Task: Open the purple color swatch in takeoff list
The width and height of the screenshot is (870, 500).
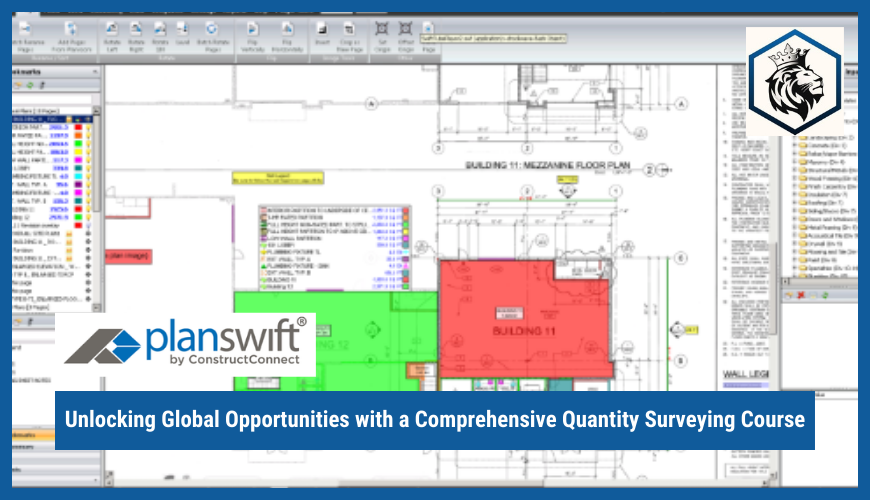Action: [78, 184]
